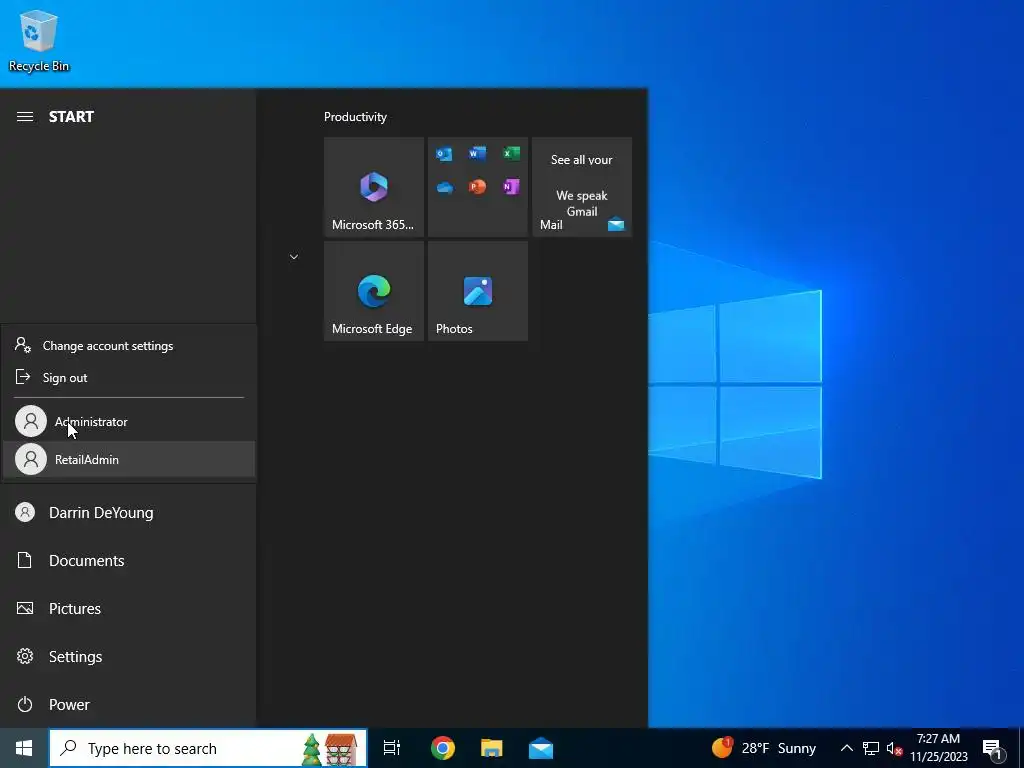Click the Productivity group header
This screenshot has width=1024, height=768.
tap(355, 117)
